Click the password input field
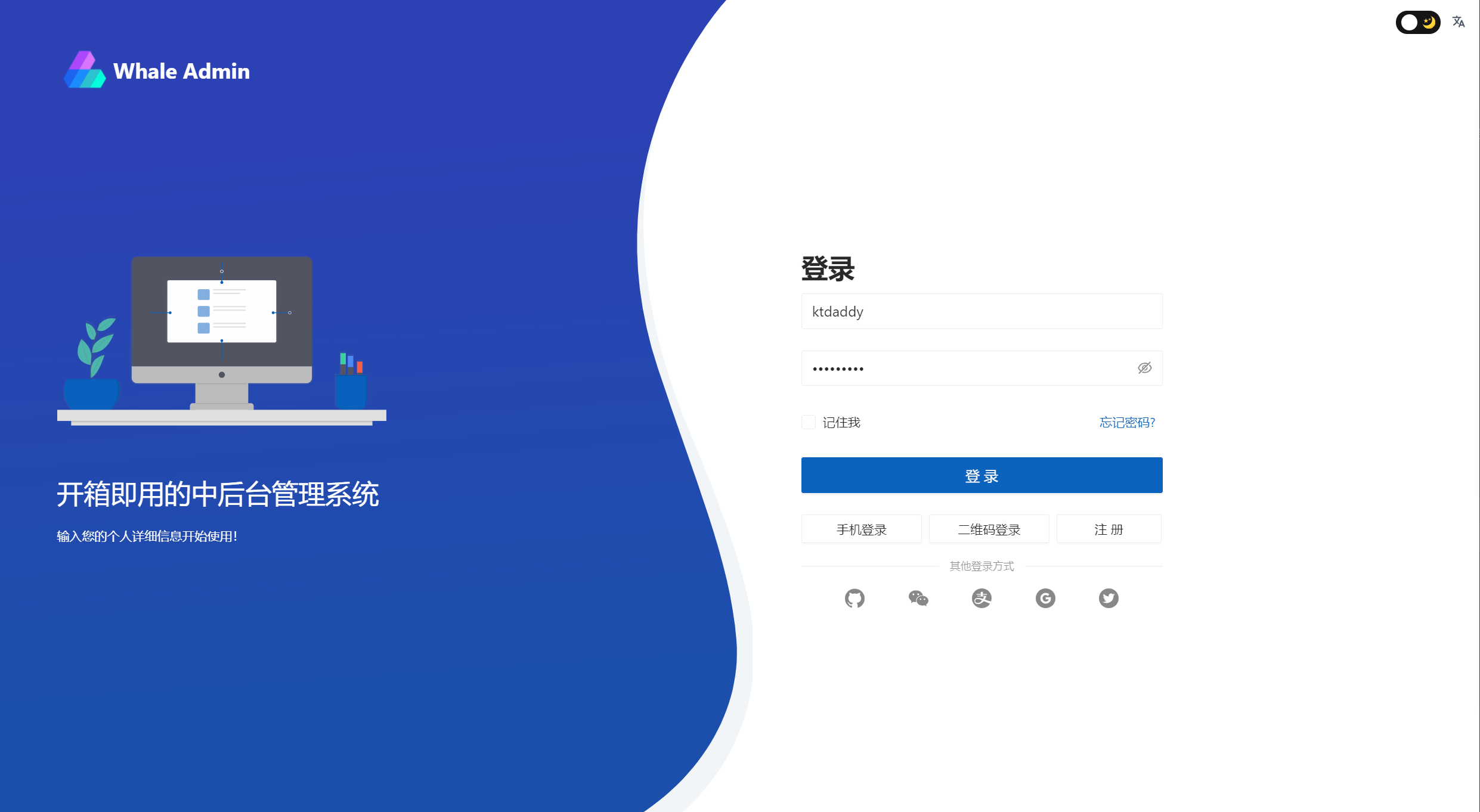1480x812 pixels. coord(983,367)
